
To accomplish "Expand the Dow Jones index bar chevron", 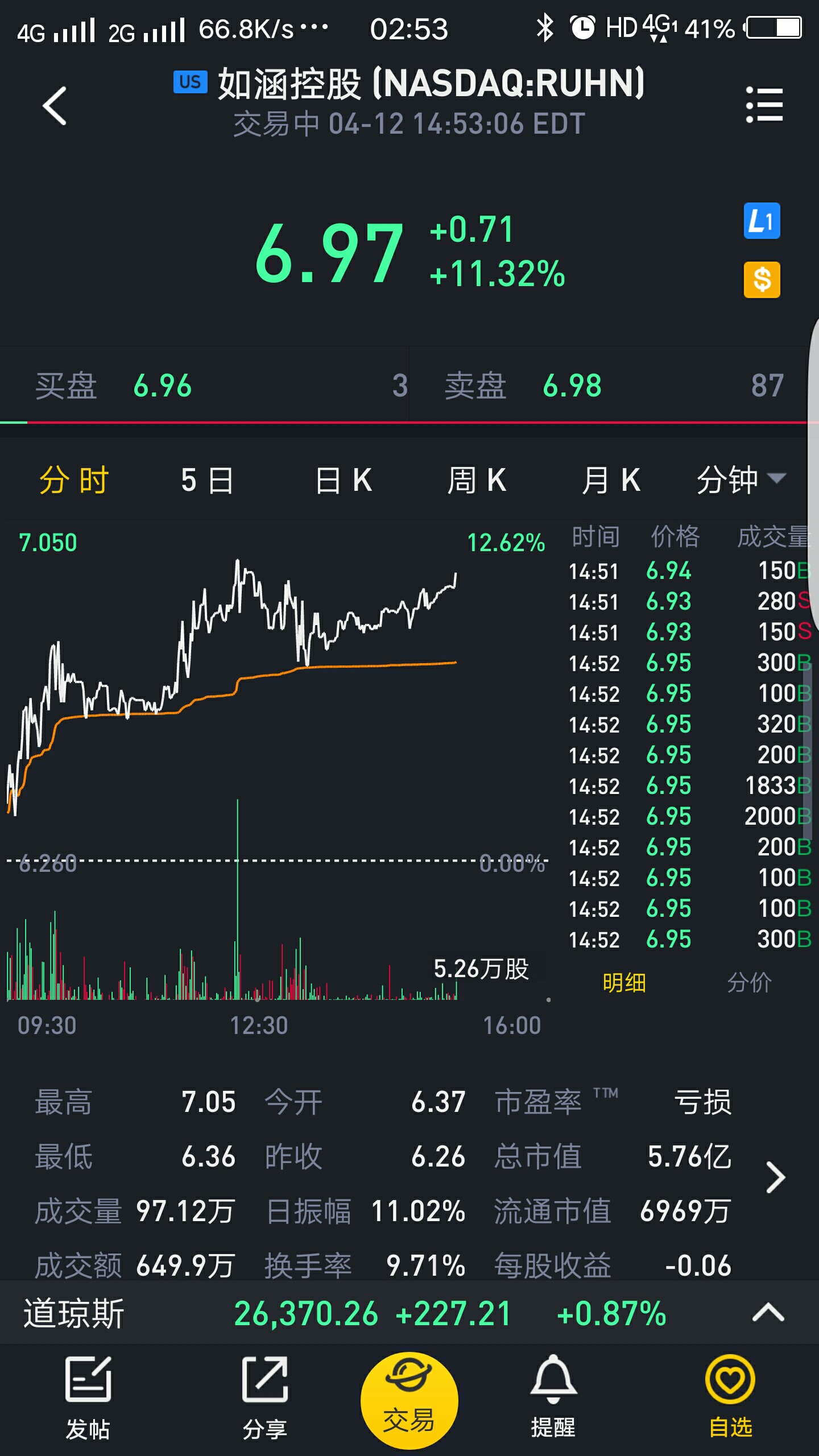I will (x=768, y=1313).
